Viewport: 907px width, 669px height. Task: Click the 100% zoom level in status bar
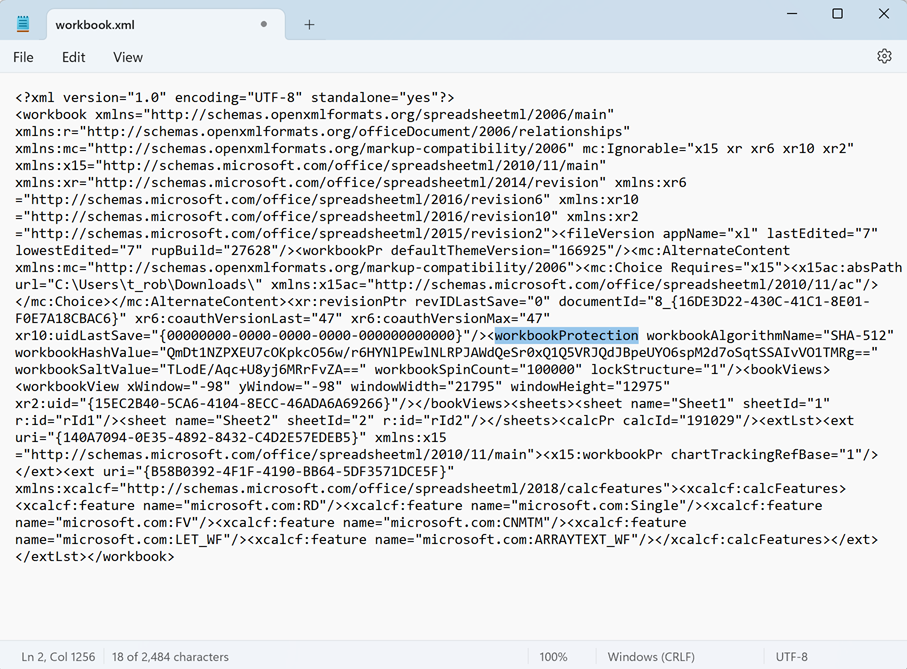coord(553,657)
